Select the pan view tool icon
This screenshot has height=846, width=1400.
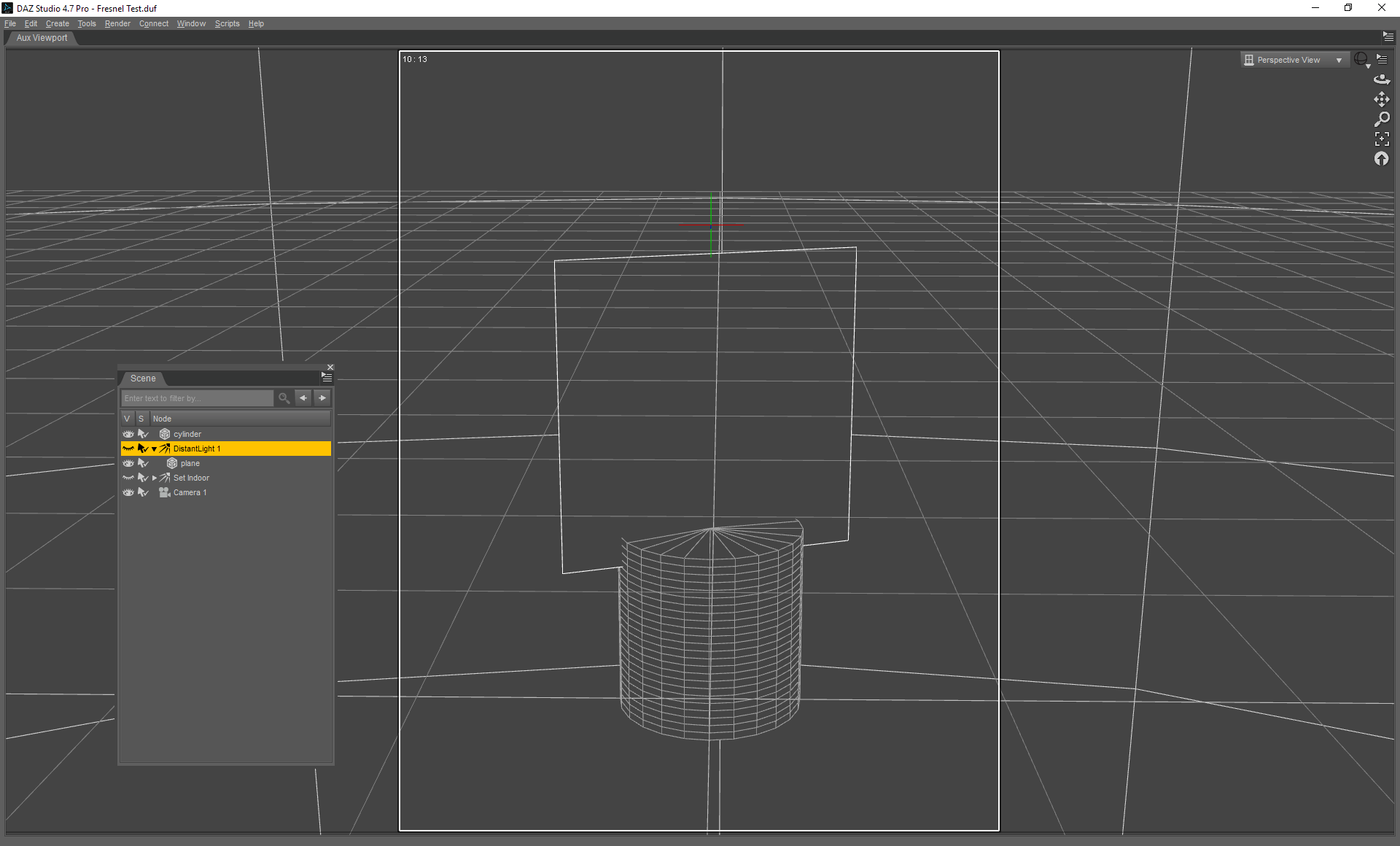pyautogui.click(x=1381, y=99)
